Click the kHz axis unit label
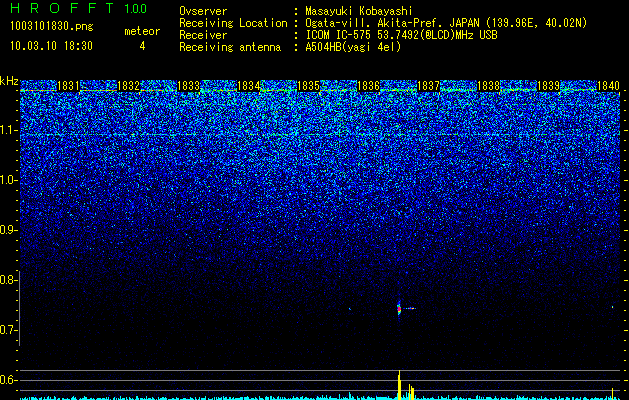This screenshot has width=629, height=400. coord(9,81)
